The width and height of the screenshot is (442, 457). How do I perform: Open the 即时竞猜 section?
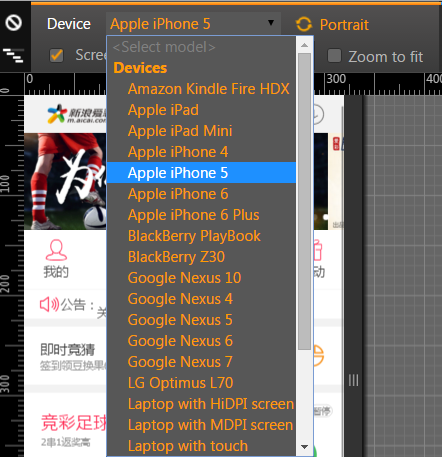pos(68,350)
